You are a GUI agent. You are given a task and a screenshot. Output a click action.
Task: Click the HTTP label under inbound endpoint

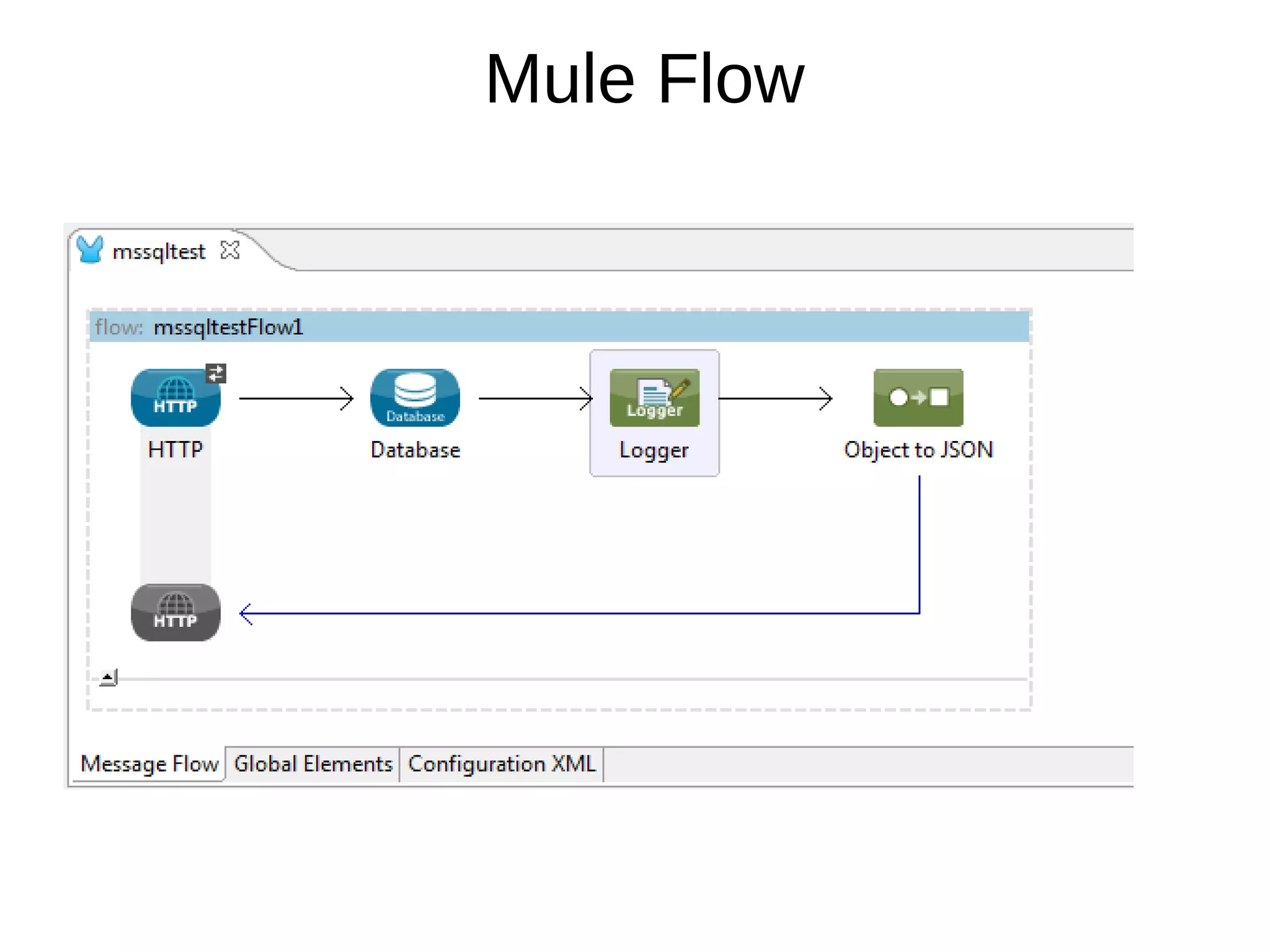(x=175, y=450)
